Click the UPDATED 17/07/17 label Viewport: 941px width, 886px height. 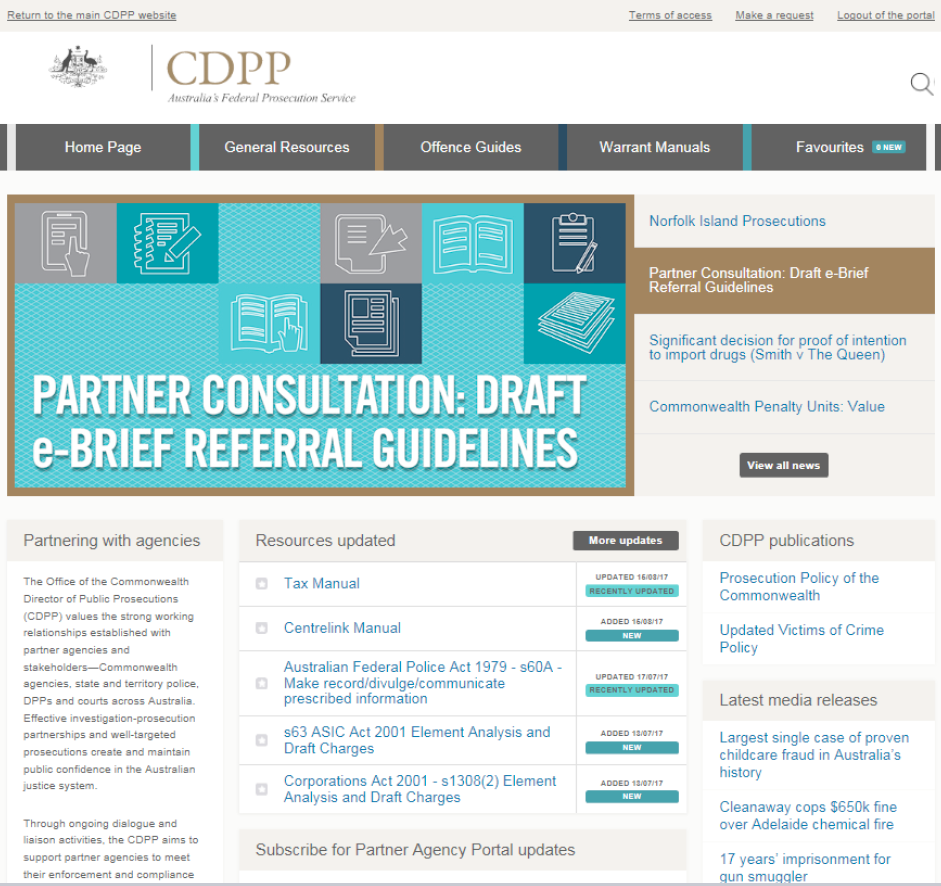(x=632, y=677)
